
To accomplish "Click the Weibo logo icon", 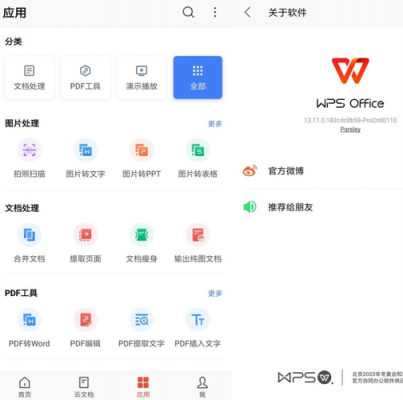I will pyautogui.click(x=250, y=171).
